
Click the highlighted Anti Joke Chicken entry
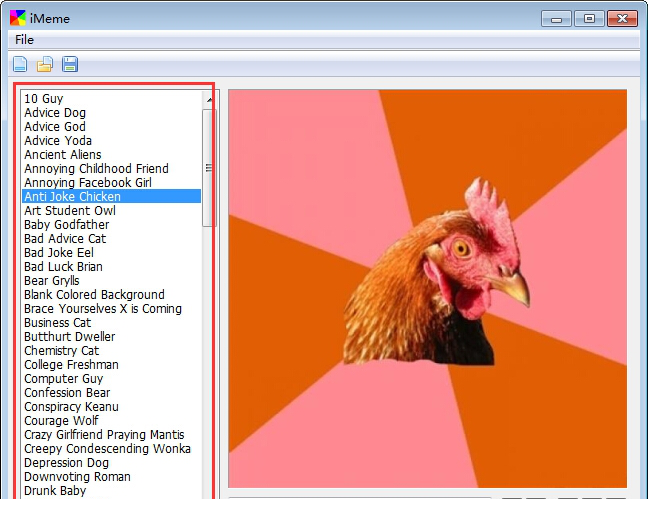coord(112,196)
